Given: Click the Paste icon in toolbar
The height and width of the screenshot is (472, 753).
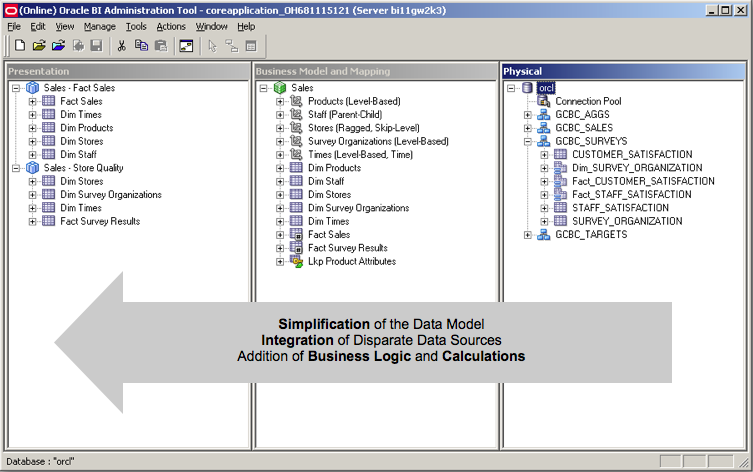Looking at the screenshot, I should coord(160,46).
